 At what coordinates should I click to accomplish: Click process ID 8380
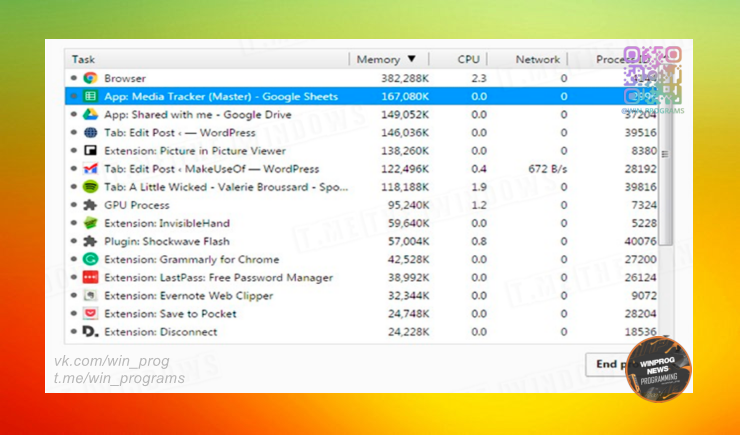click(x=644, y=151)
